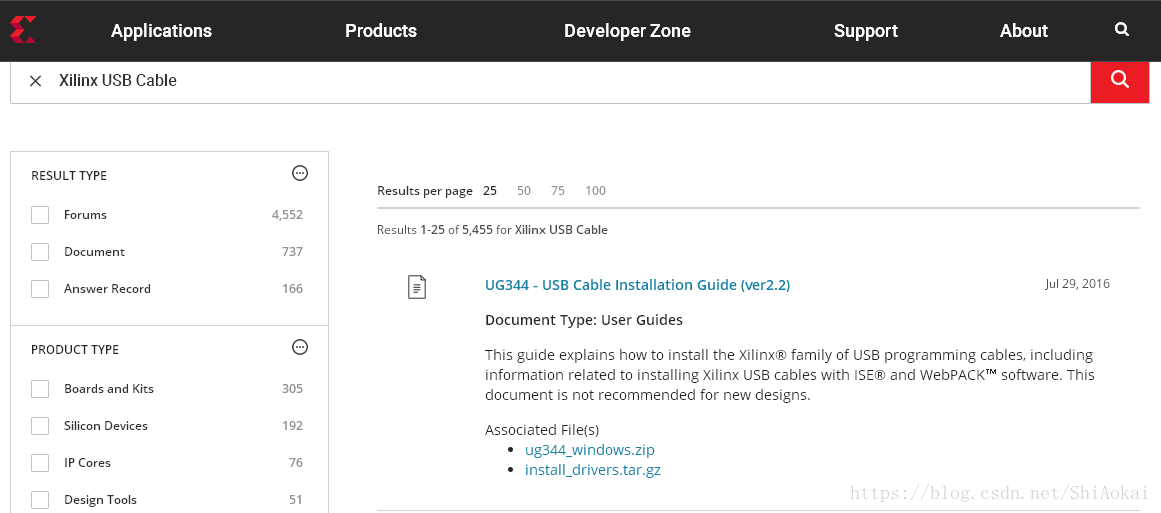The image size is (1161, 513).
Task: Open Product Type options ellipsis icon
Action: [300, 347]
